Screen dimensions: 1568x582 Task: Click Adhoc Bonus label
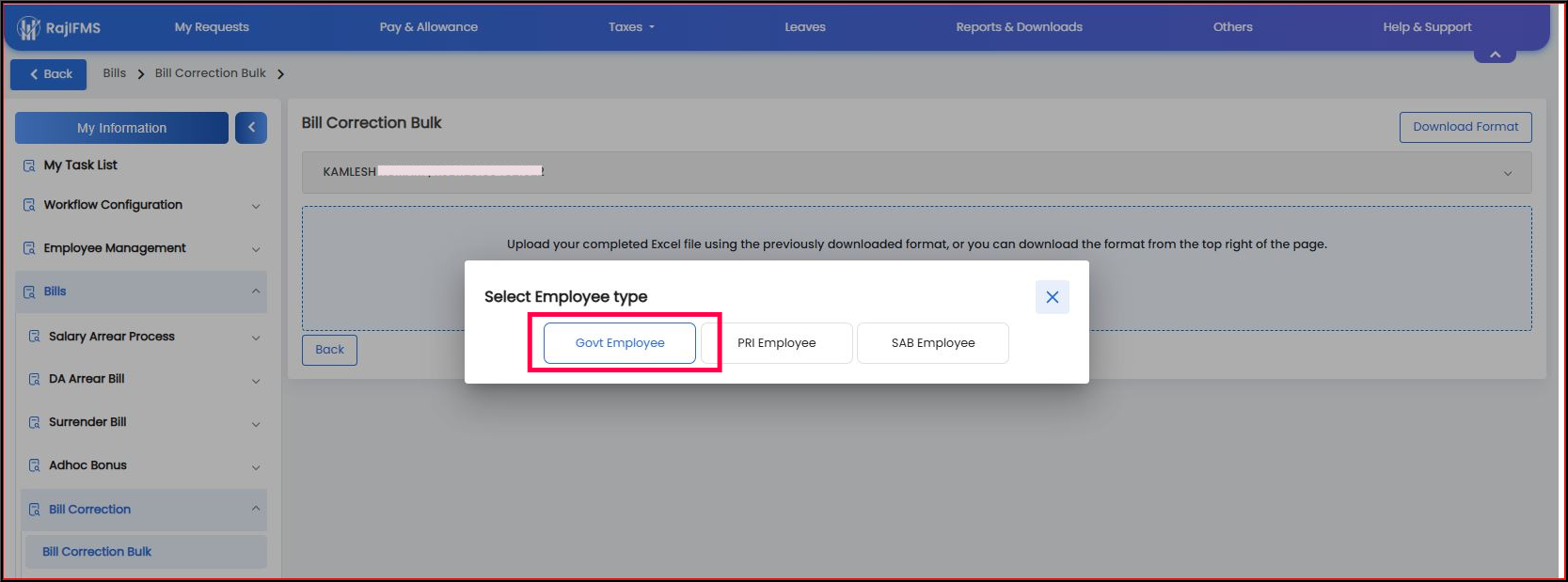coord(87,465)
